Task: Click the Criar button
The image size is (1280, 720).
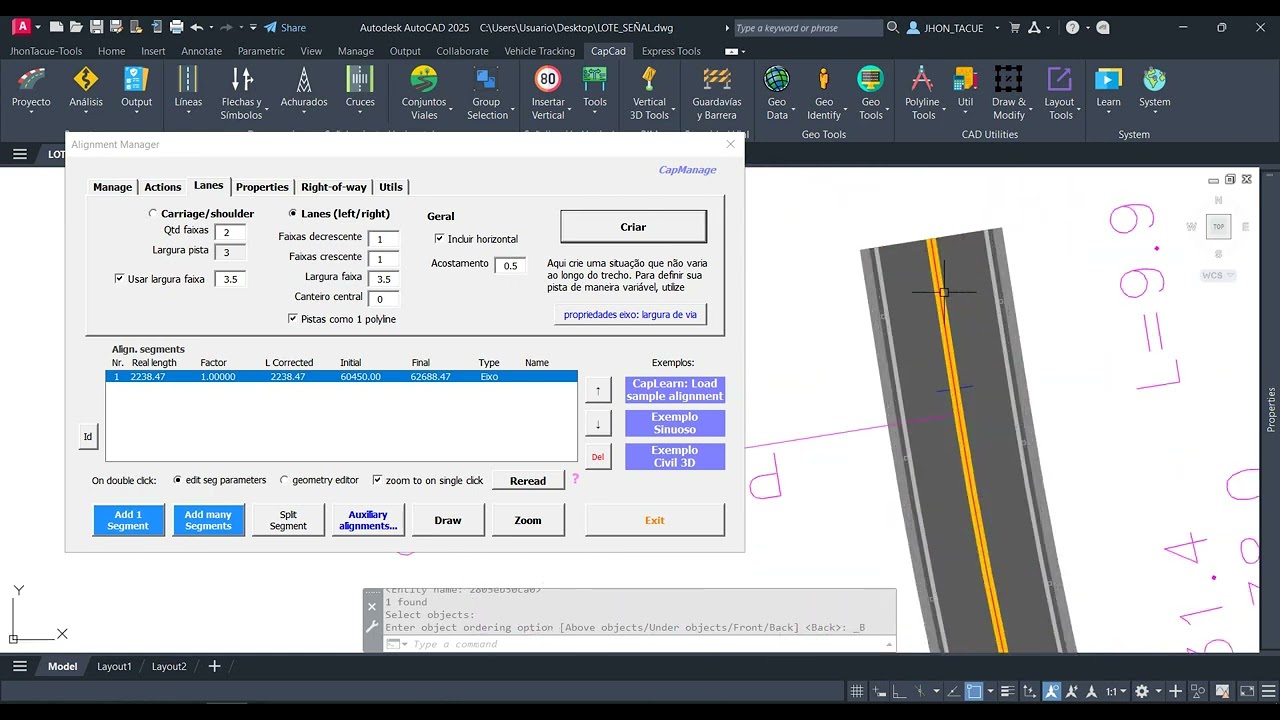Action: 633,227
